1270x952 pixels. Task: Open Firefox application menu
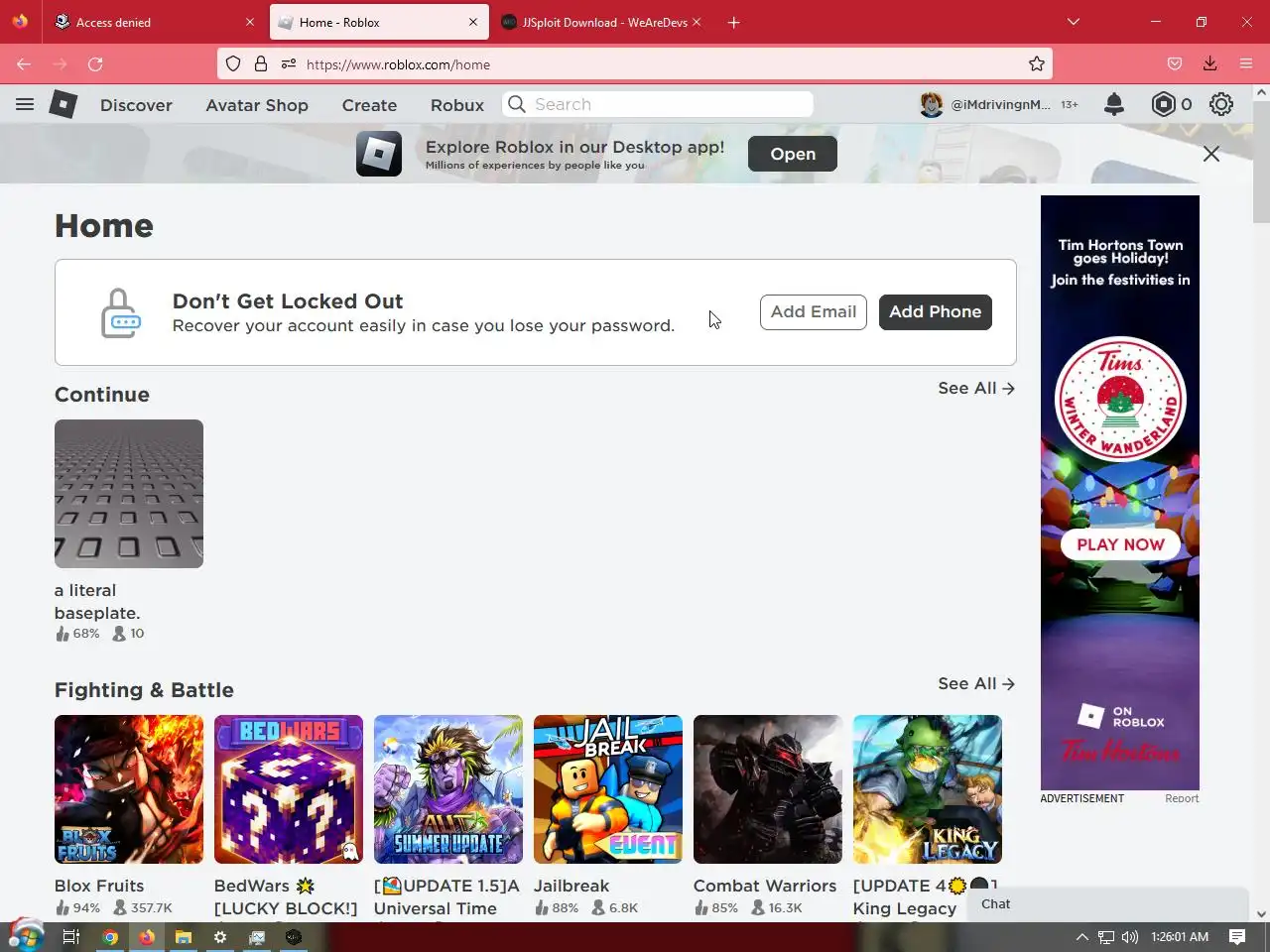pyautogui.click(x=1246, y=64)
